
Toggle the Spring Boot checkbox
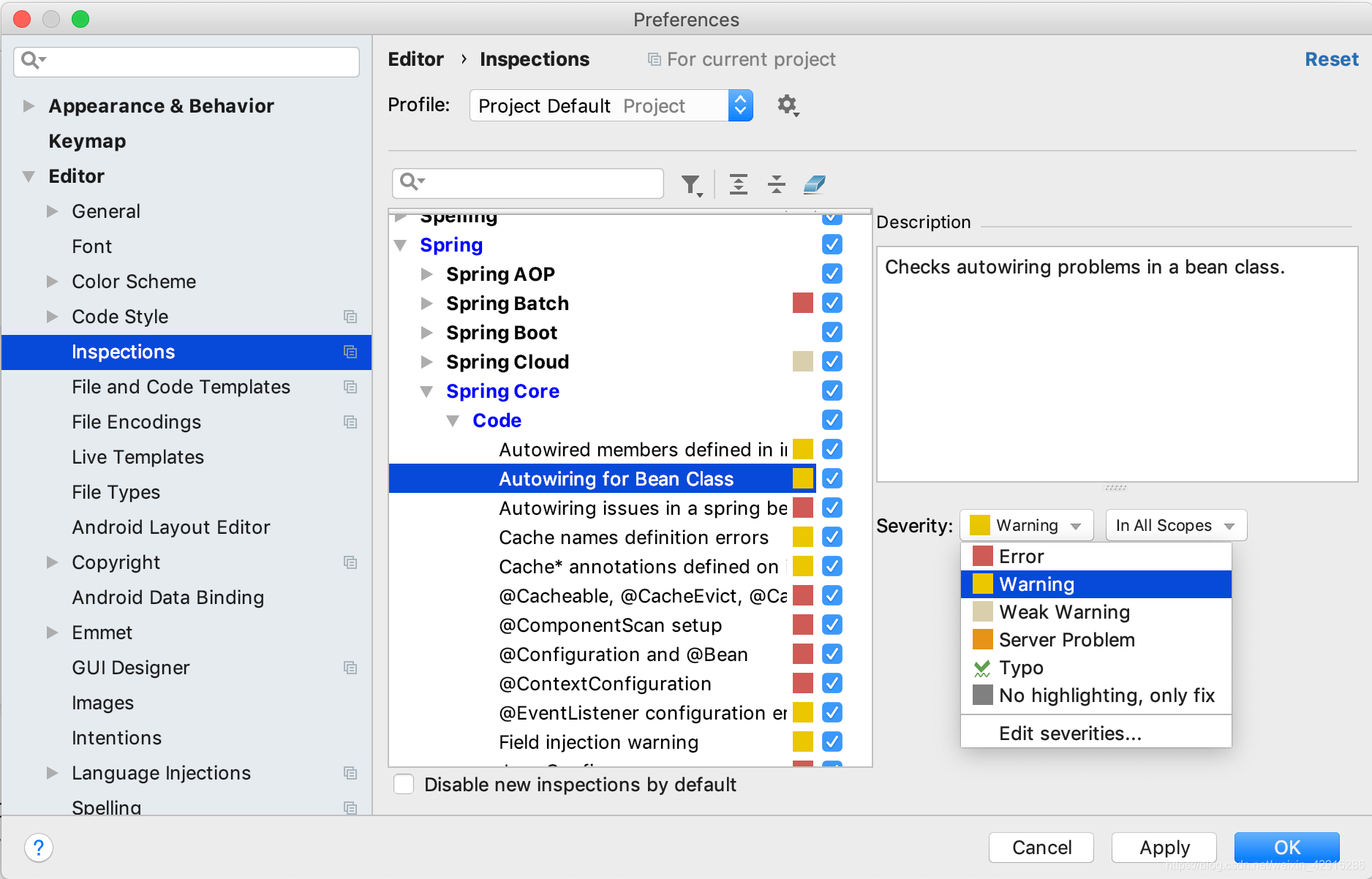click(832, 332)
